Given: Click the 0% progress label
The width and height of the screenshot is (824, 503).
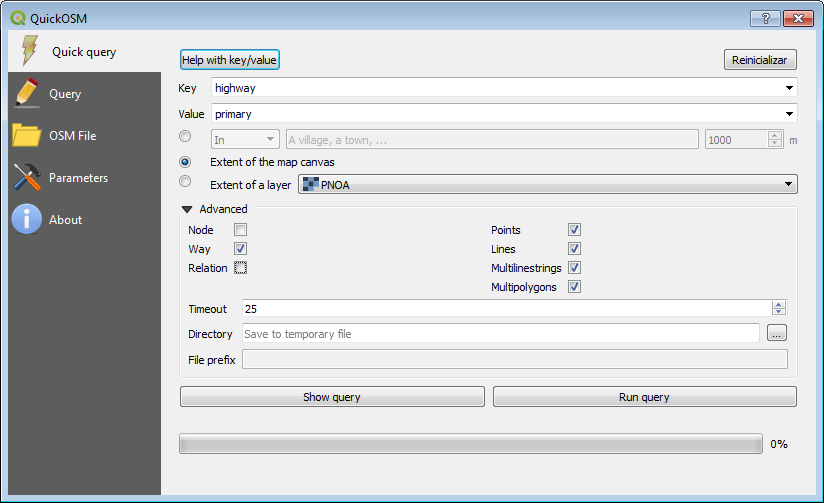Looking at the screenshot, I should [x=779, y=444].
